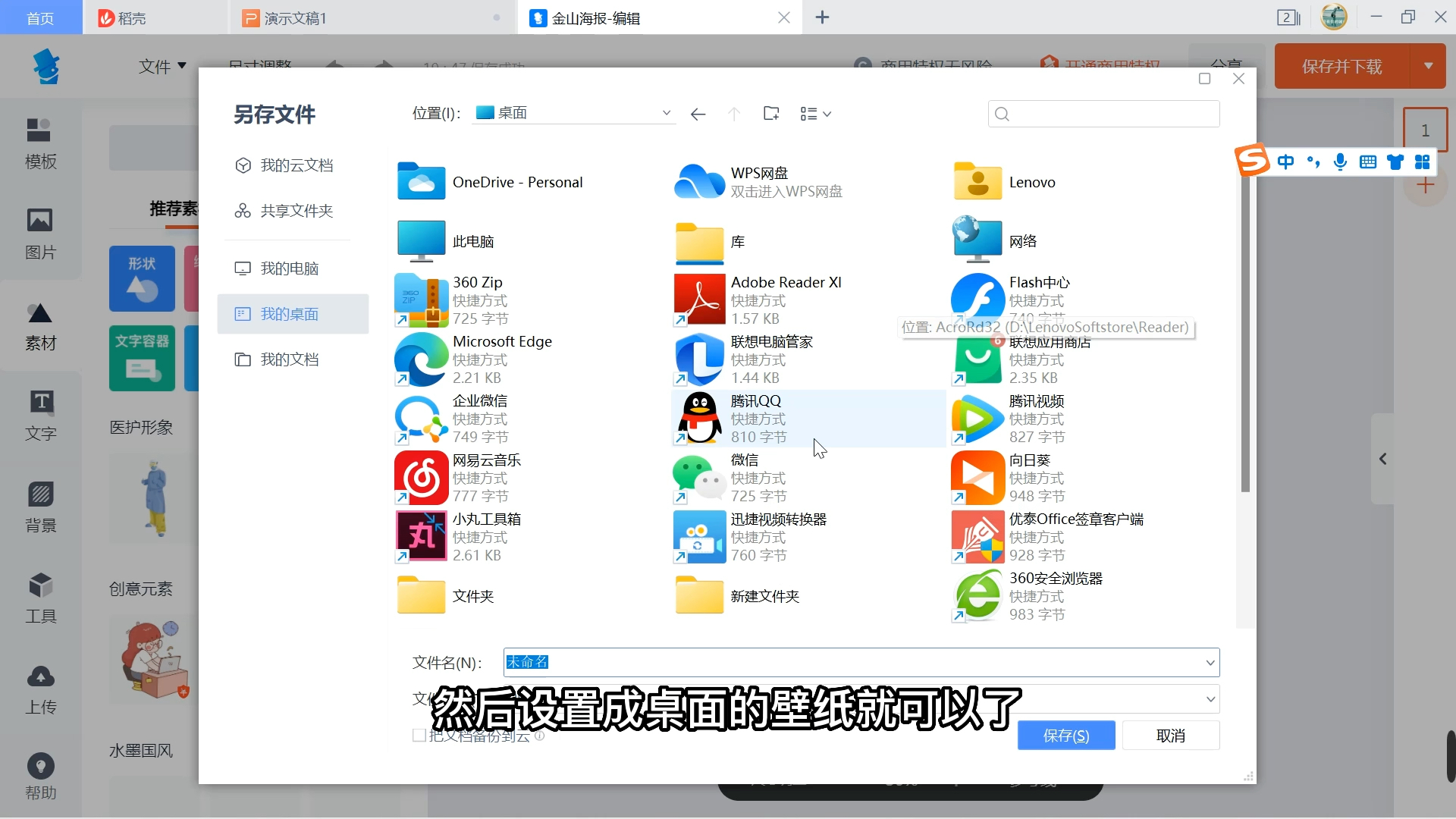
Task: Select the 网络 network item
Action: point(995,241)
